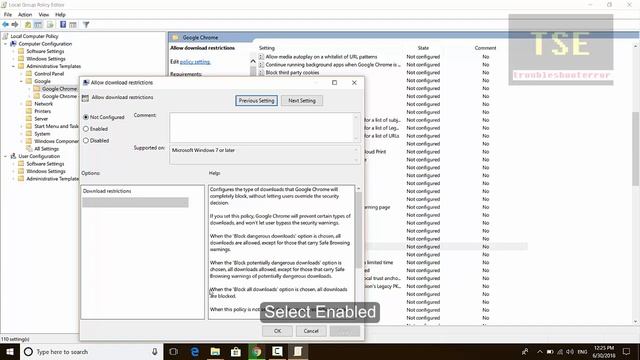The height and width of the screenshot is (360, 640).
Task: Open the taskbar clock and date
Action: pyautogui.click(x=604, y=351)
